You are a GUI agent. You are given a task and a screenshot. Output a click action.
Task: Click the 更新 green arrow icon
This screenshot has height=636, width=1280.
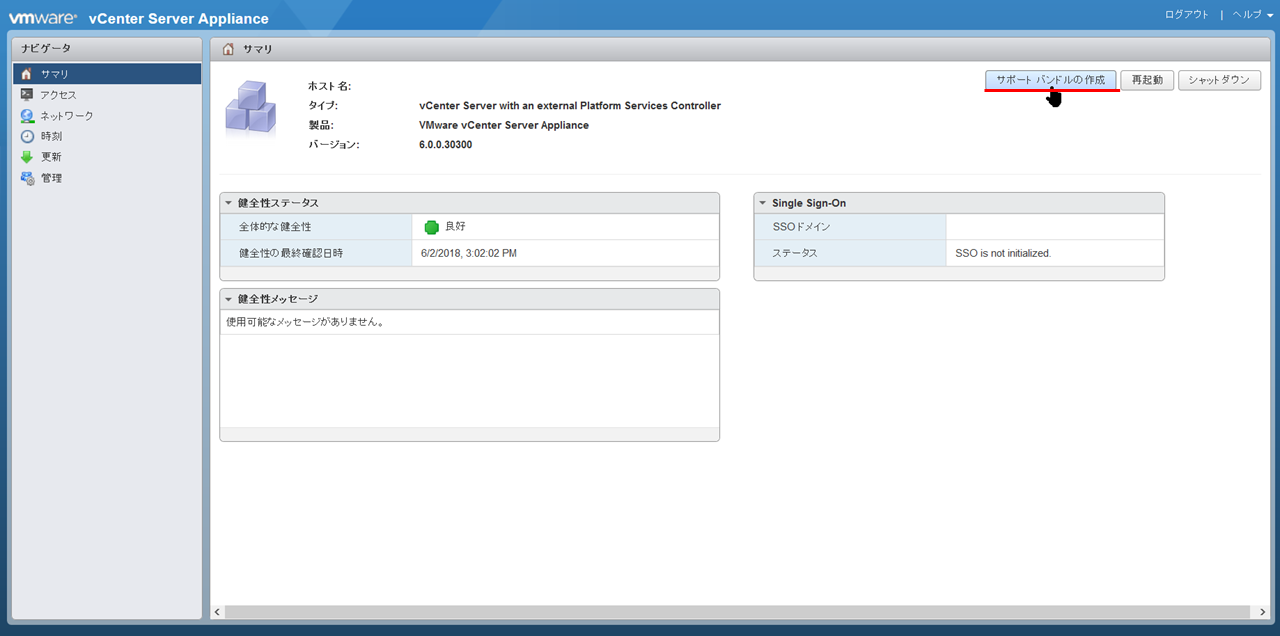point(27,157)
